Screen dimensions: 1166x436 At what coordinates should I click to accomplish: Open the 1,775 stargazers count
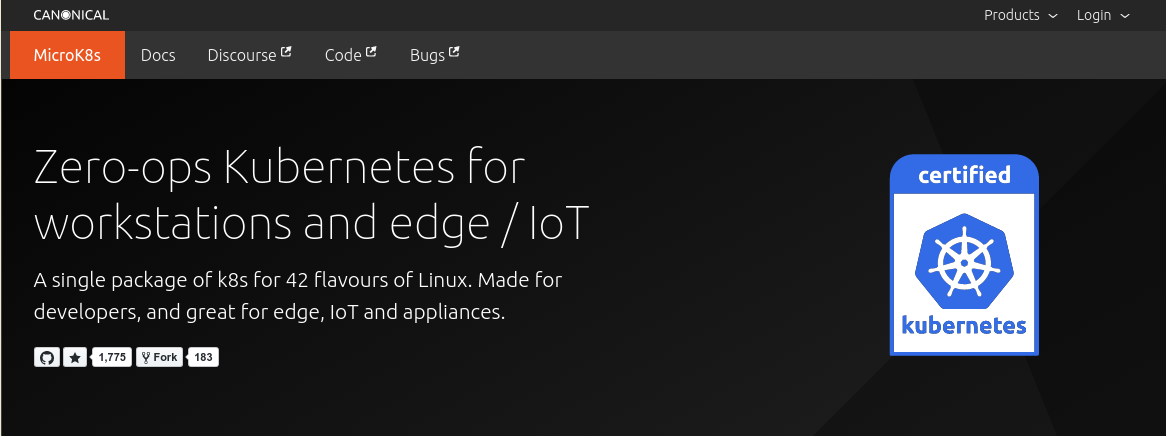[x=113, y=357]
